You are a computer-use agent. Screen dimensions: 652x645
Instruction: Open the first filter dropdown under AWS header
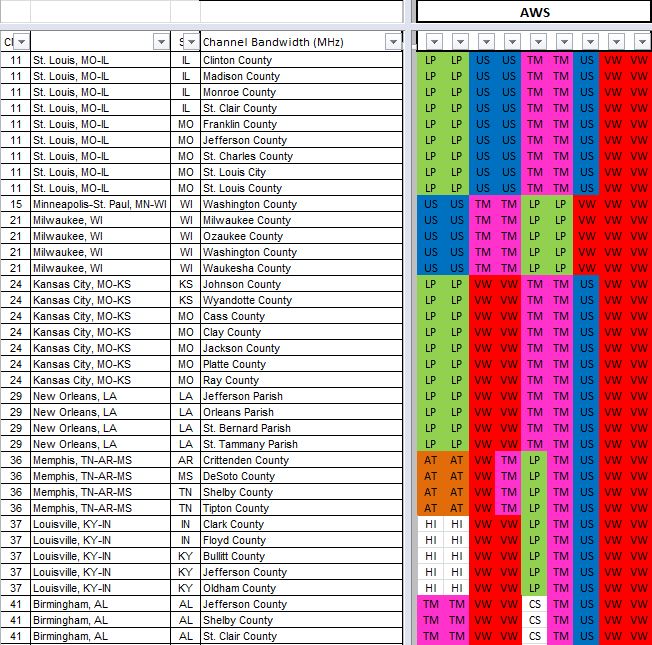pos(434,42)
